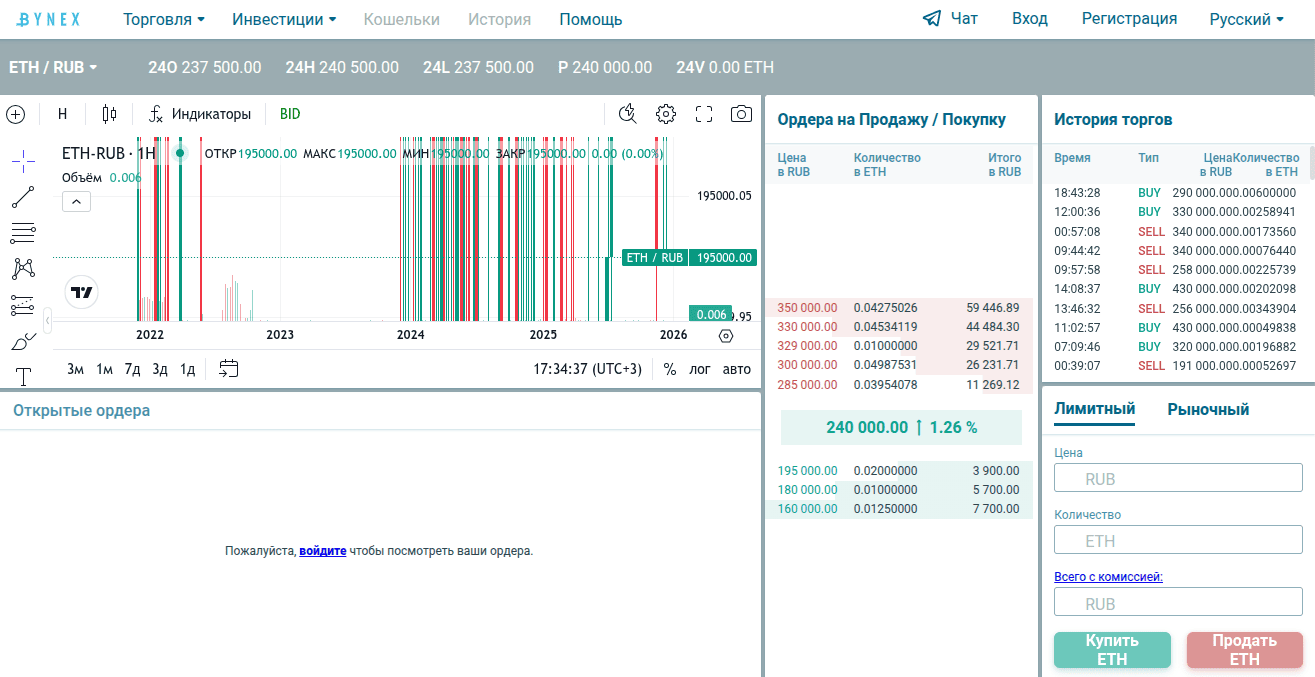The image size is (1315, 677).
Task: Open the Торговля dropdown menu
Action: pyautogui.click(x=164, y=20)
